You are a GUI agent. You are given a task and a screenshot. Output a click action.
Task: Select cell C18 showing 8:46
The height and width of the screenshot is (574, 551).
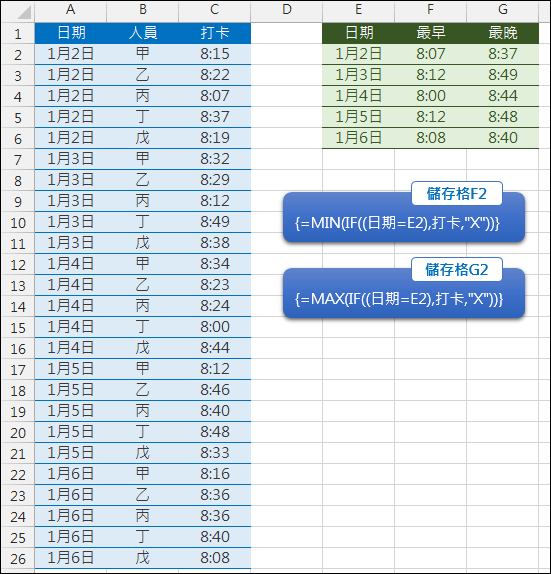(215, 390)
